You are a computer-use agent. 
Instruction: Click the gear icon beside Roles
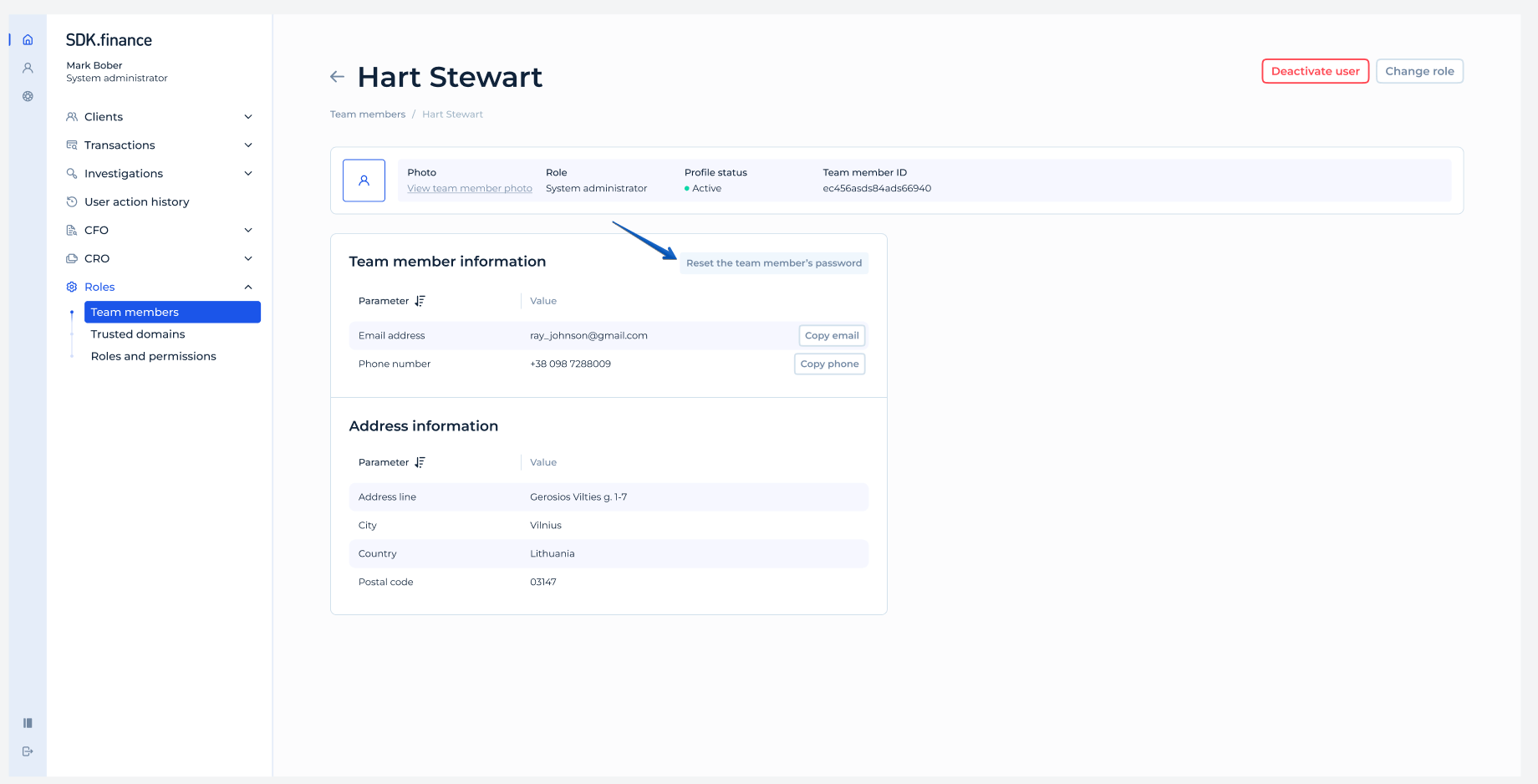(x=72, y=287)
